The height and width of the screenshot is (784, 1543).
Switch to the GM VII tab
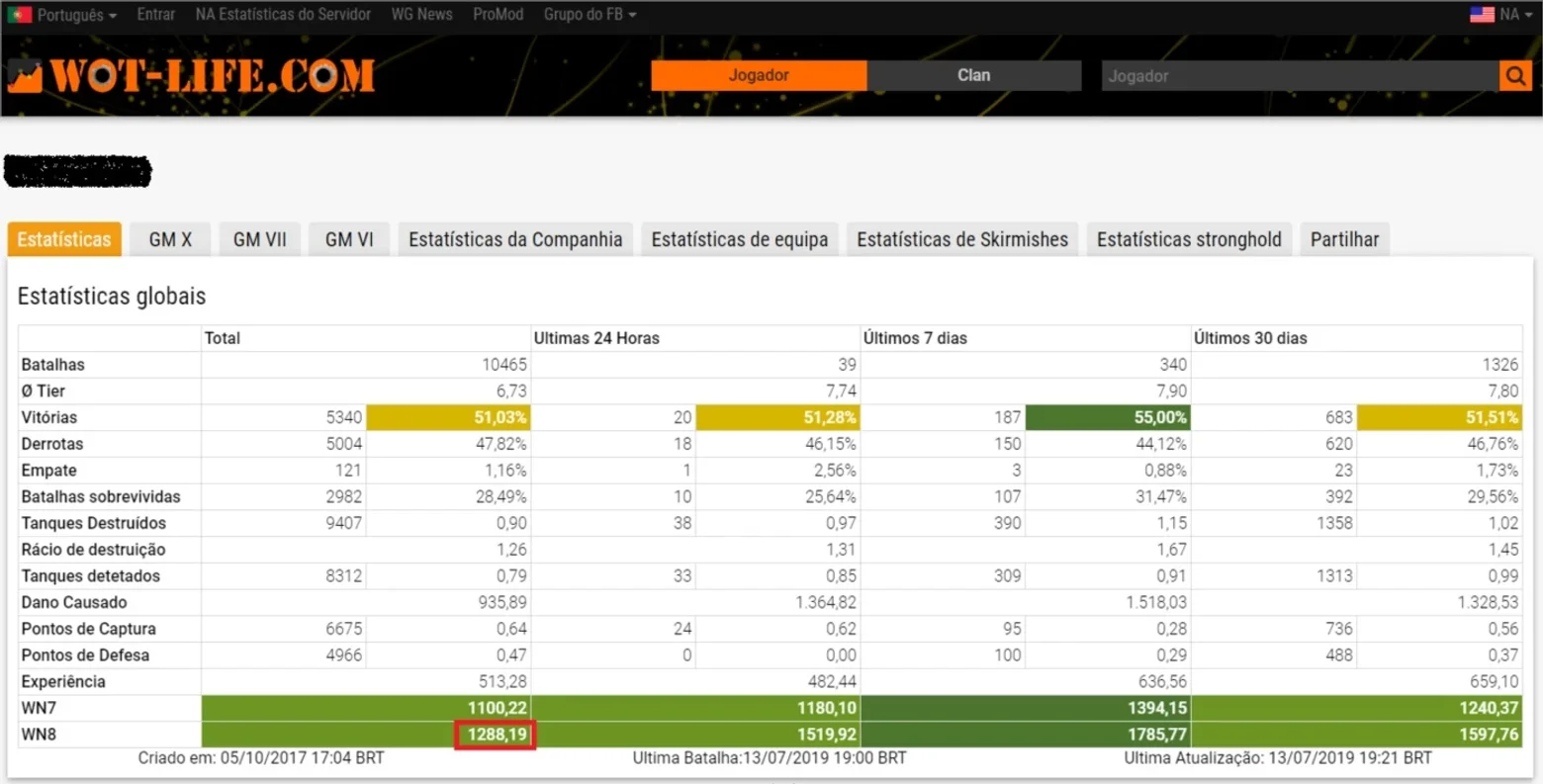pos(260,239)
